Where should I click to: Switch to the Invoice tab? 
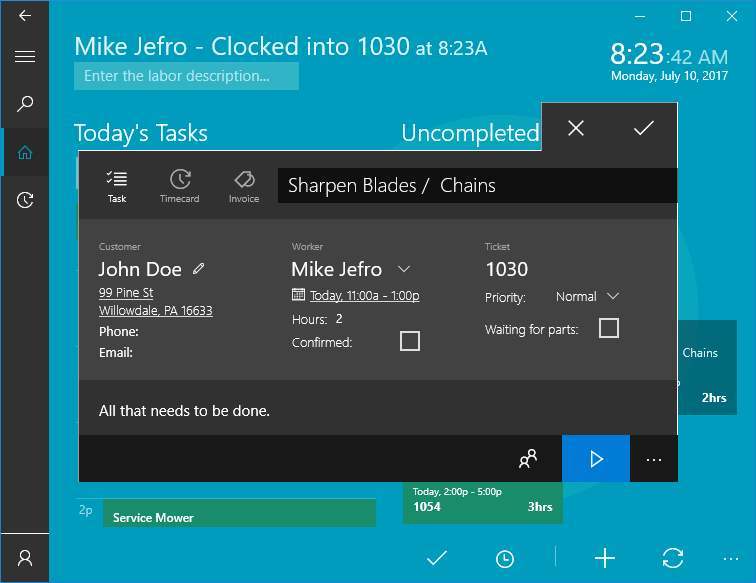tap(244, 185)
